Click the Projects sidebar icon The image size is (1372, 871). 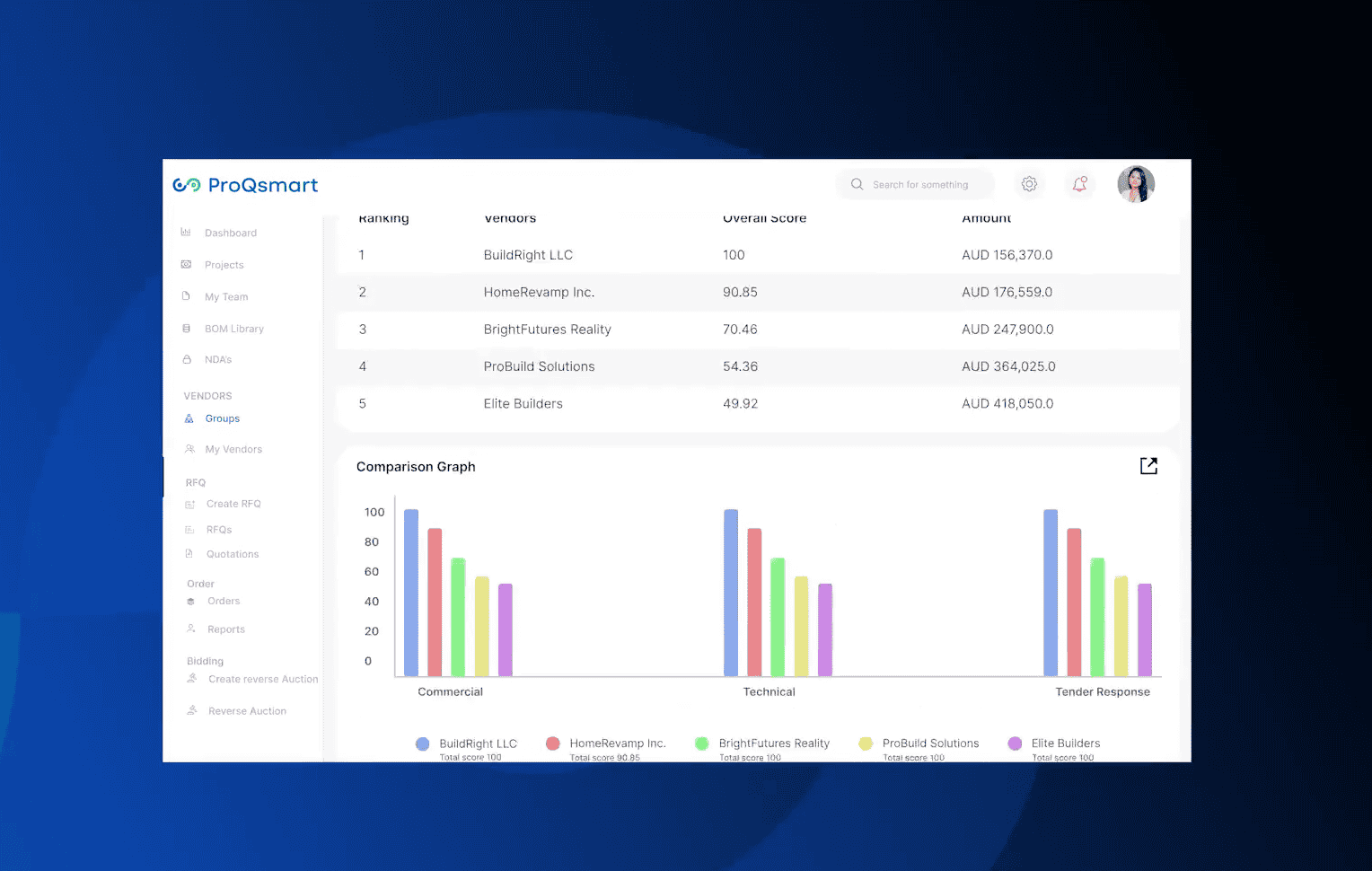tap(186, 265)
